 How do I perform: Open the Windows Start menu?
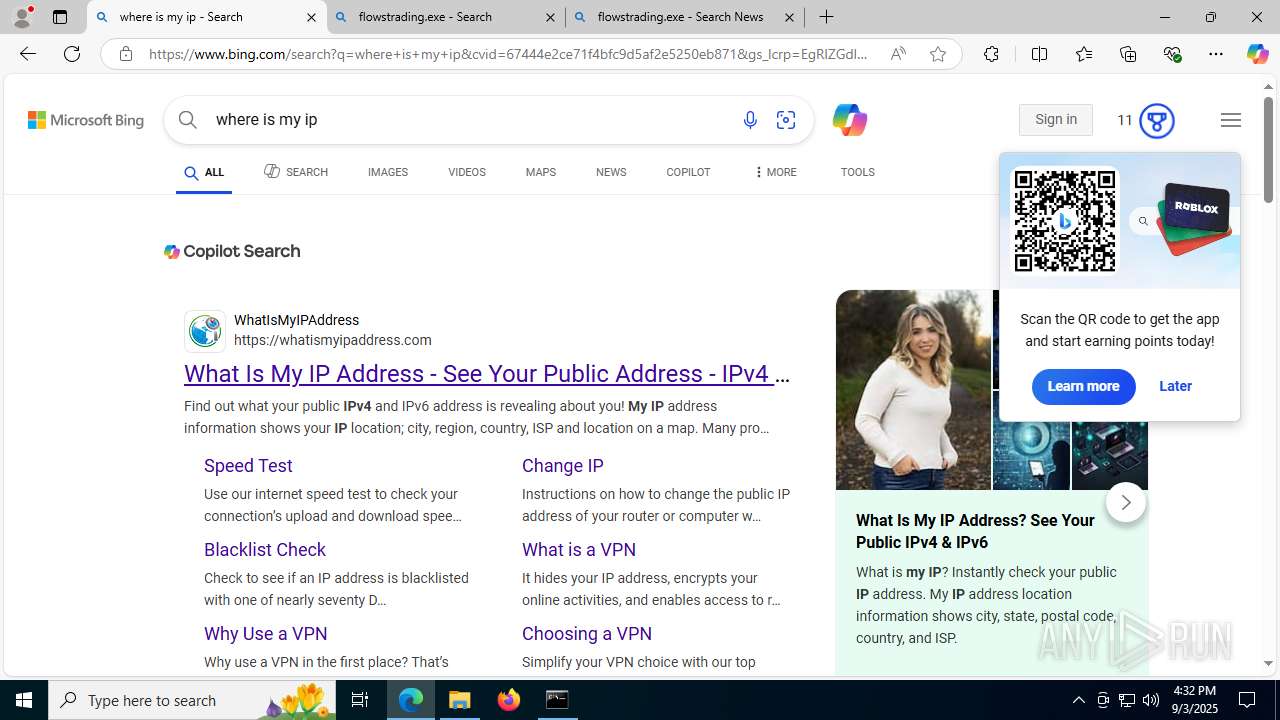click(24, 700)
